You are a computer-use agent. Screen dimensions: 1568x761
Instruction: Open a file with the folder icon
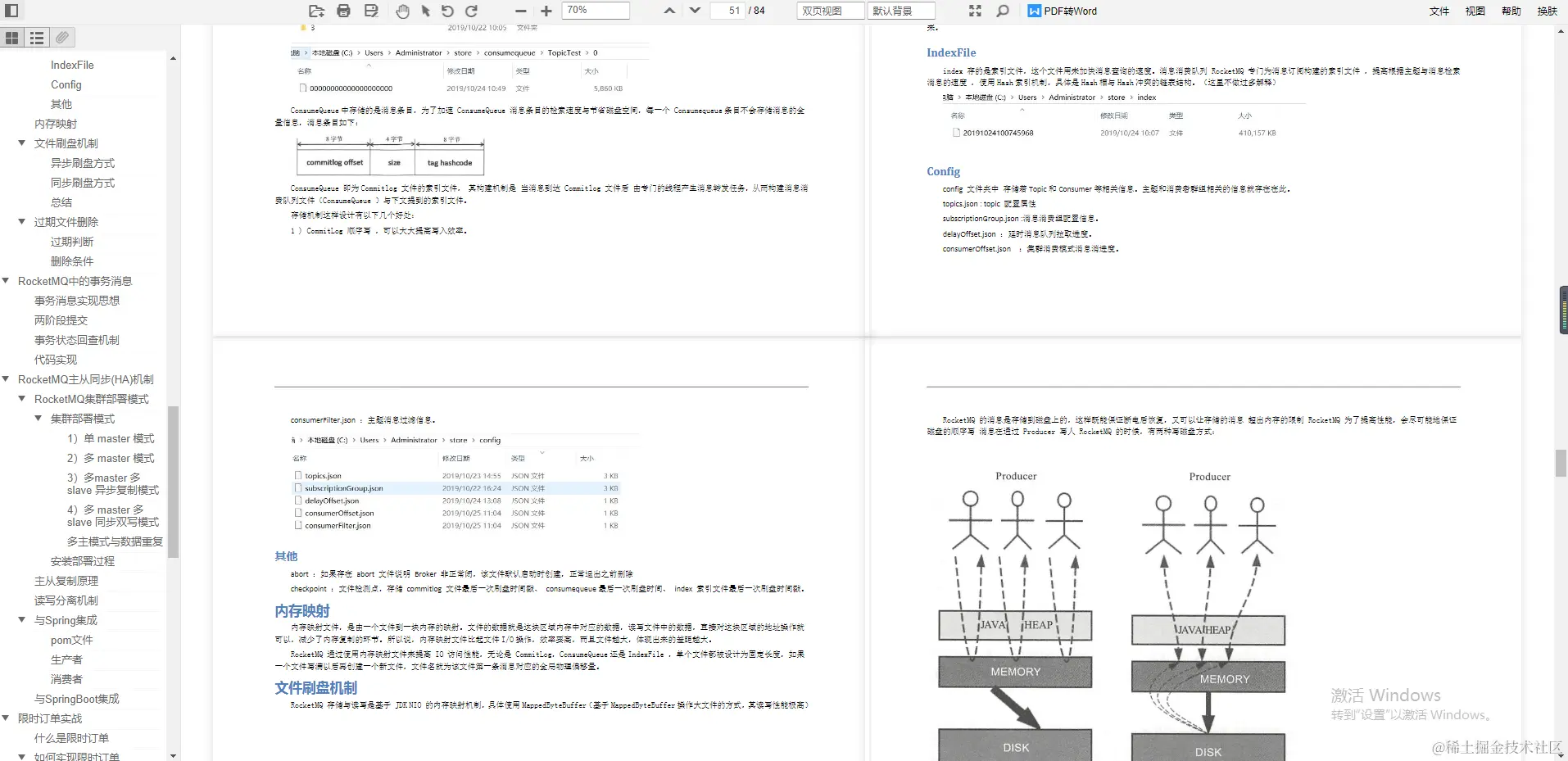316,11
